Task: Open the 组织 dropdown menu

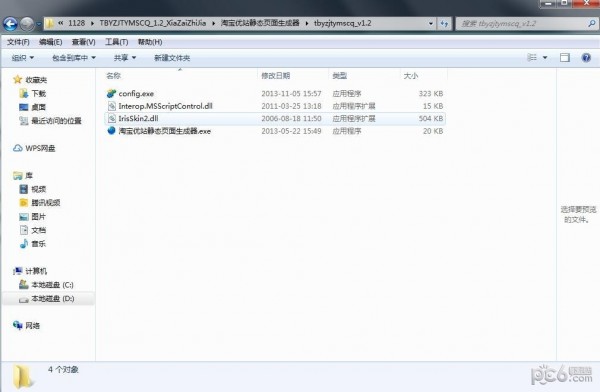Action: tap(23, 58)
